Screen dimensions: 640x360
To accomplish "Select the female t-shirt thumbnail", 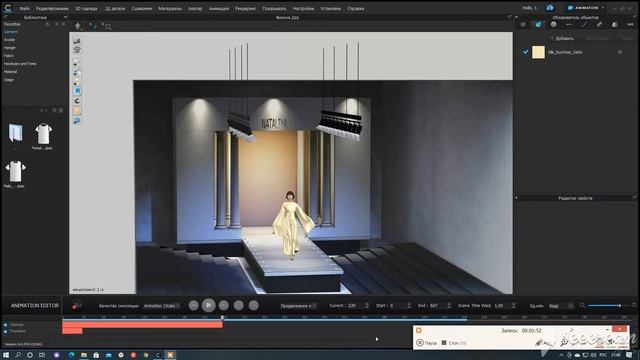I will tap(43, 134).
